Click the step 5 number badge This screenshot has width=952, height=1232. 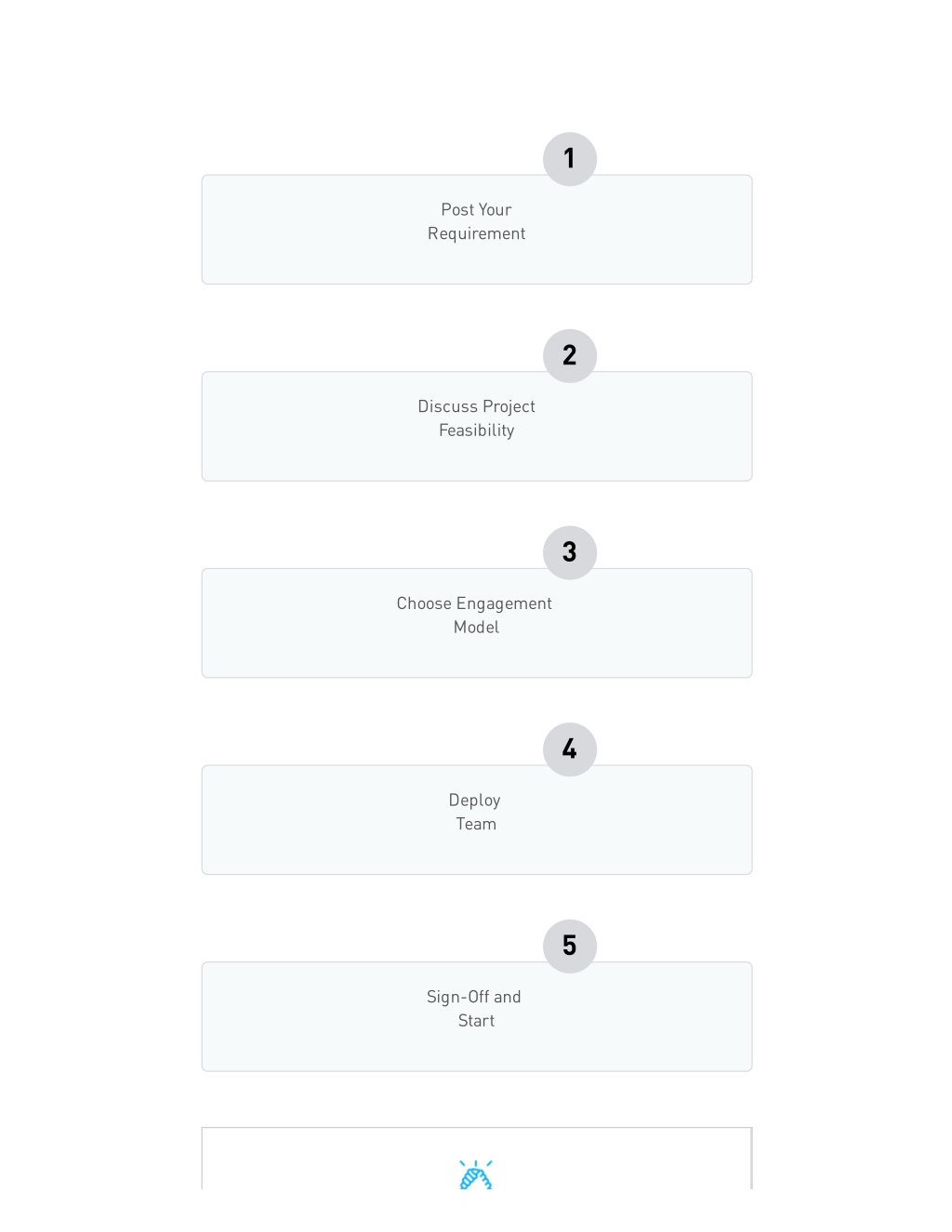[570, 947]
